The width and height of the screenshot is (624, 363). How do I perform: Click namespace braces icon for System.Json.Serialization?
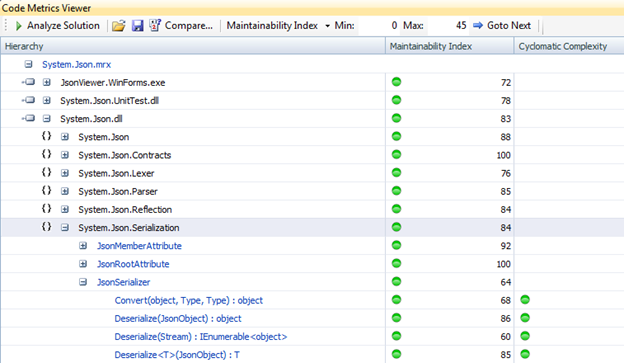point(47,227)
